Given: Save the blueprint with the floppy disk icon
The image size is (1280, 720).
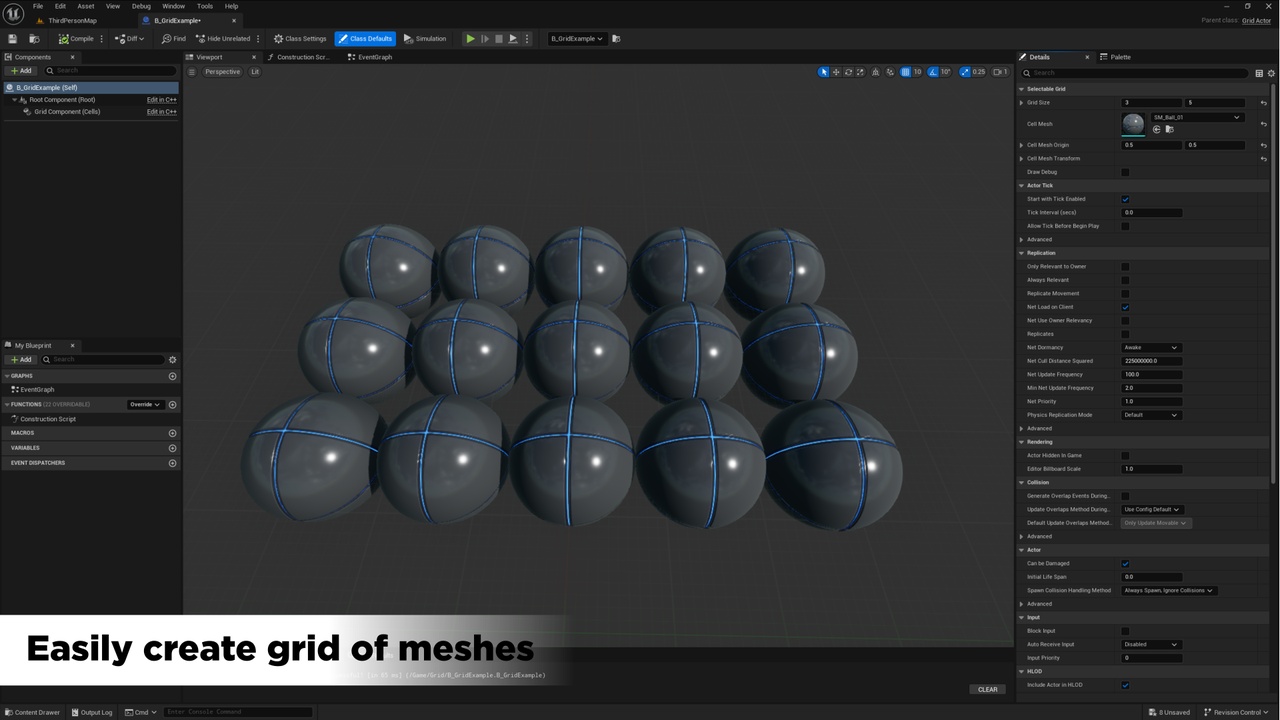Looking at the screenshot, I should click(x=13, y=39).
